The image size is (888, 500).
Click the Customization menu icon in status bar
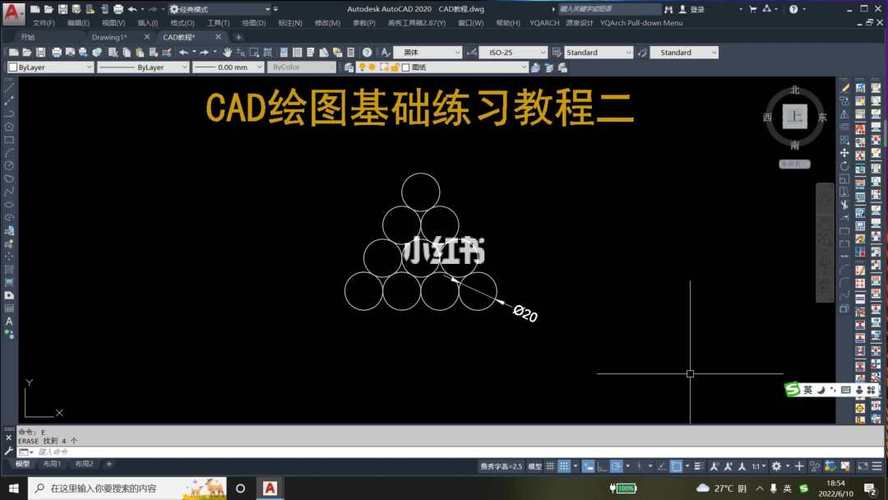point(877,466)
